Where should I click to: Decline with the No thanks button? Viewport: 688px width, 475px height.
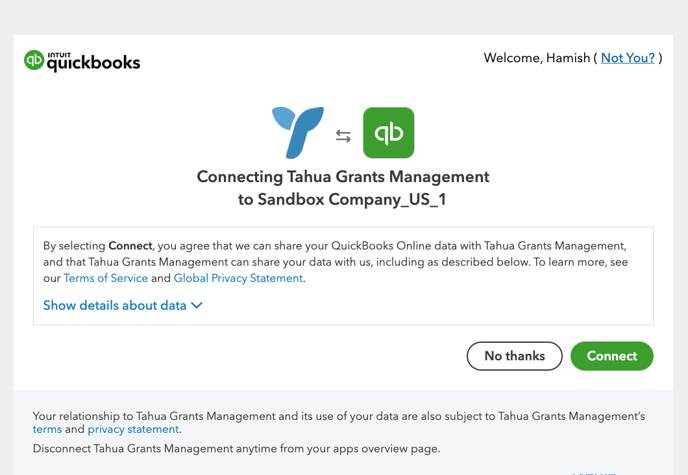point(515,356)
